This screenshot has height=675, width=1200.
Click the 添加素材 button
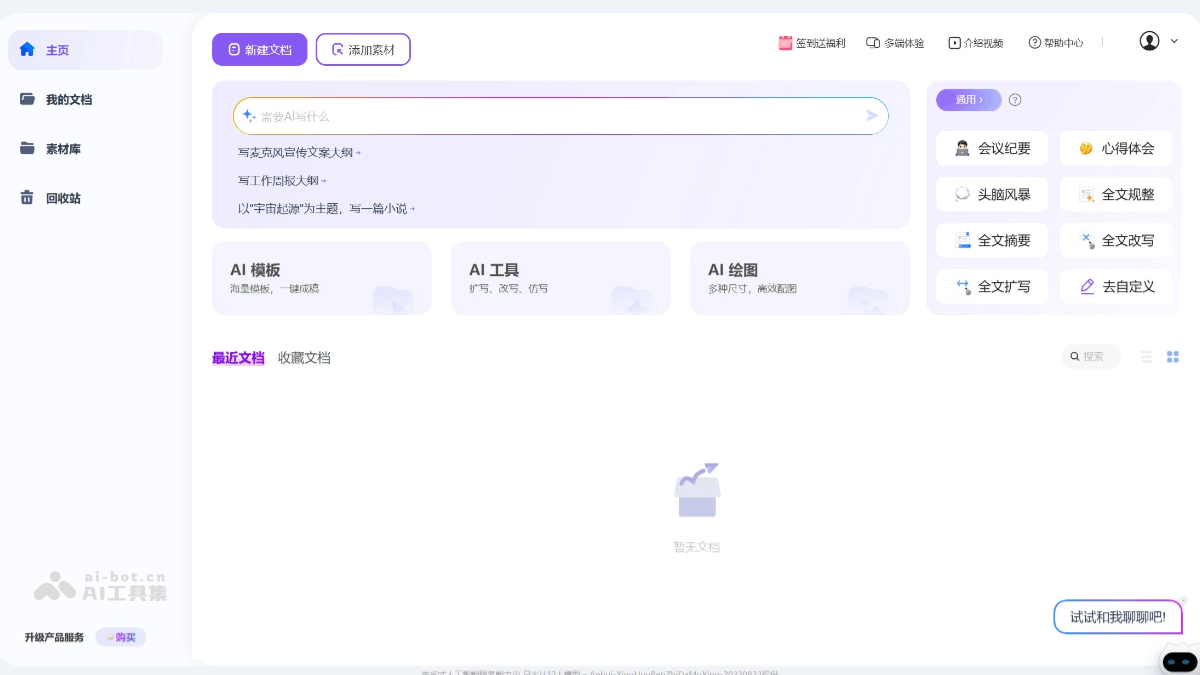click(363, 49)
